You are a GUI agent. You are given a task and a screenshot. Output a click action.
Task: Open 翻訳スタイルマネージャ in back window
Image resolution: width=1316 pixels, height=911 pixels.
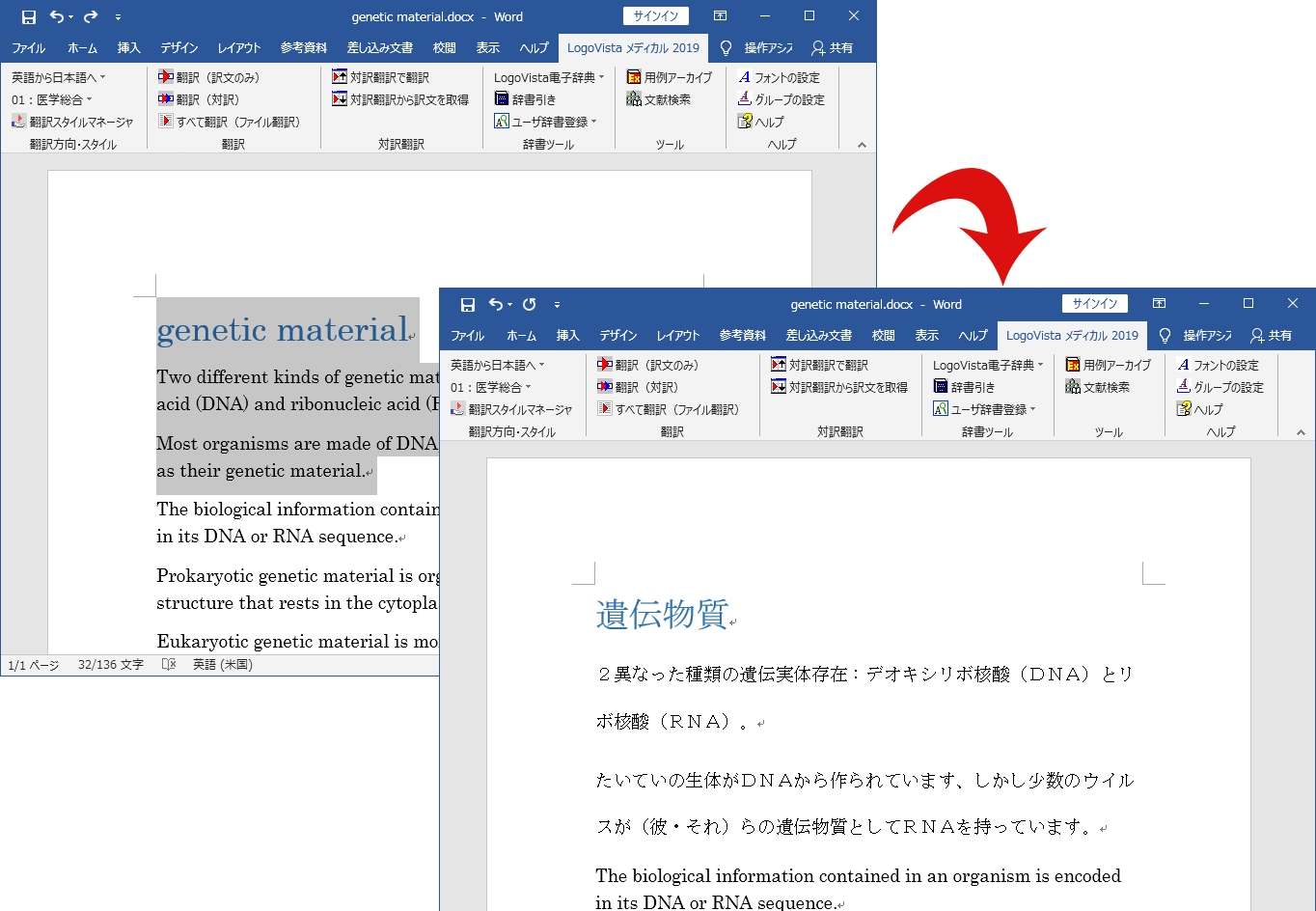[x=73, y=122]
